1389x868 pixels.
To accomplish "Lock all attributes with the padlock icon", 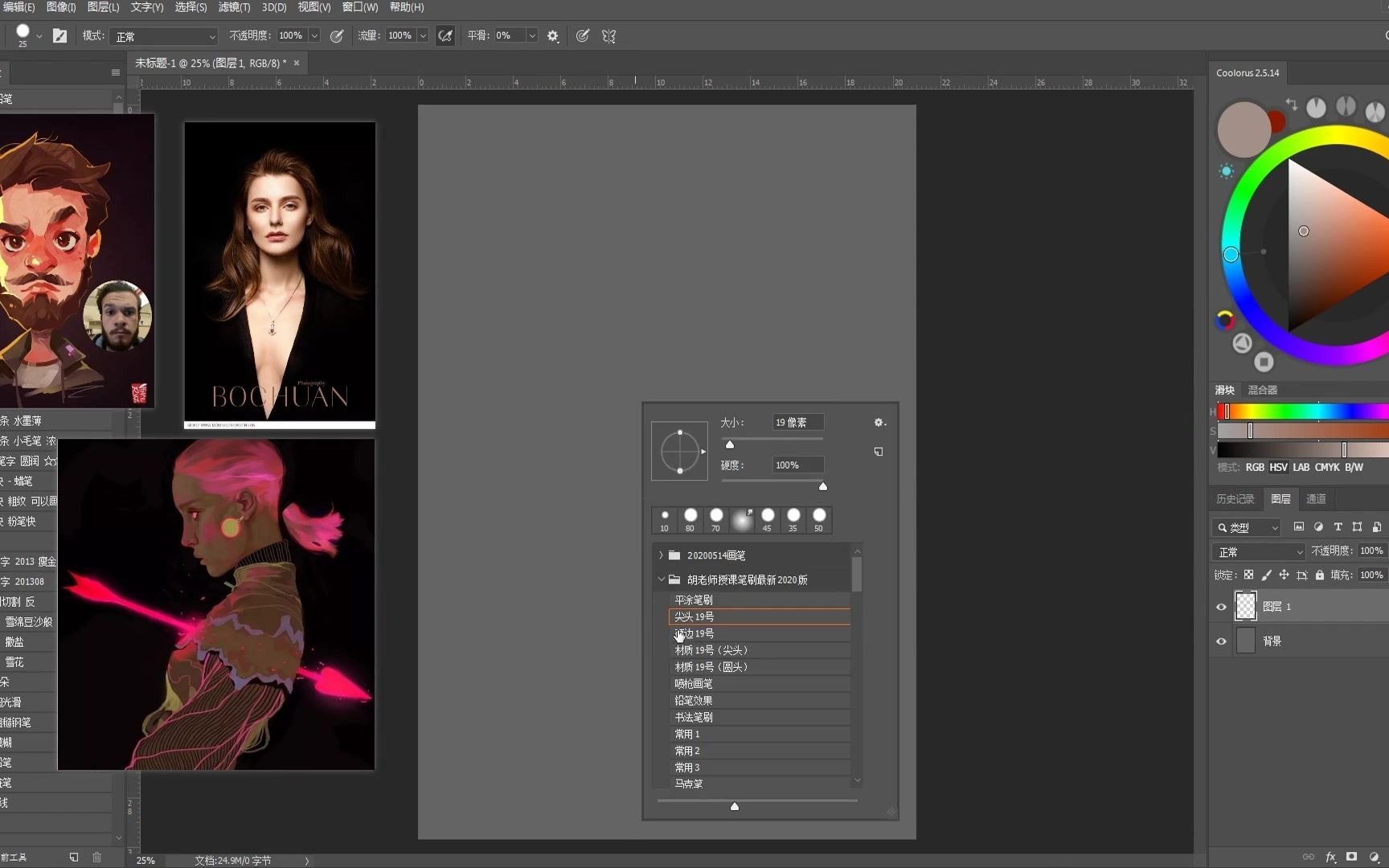I will [1320, 575].
